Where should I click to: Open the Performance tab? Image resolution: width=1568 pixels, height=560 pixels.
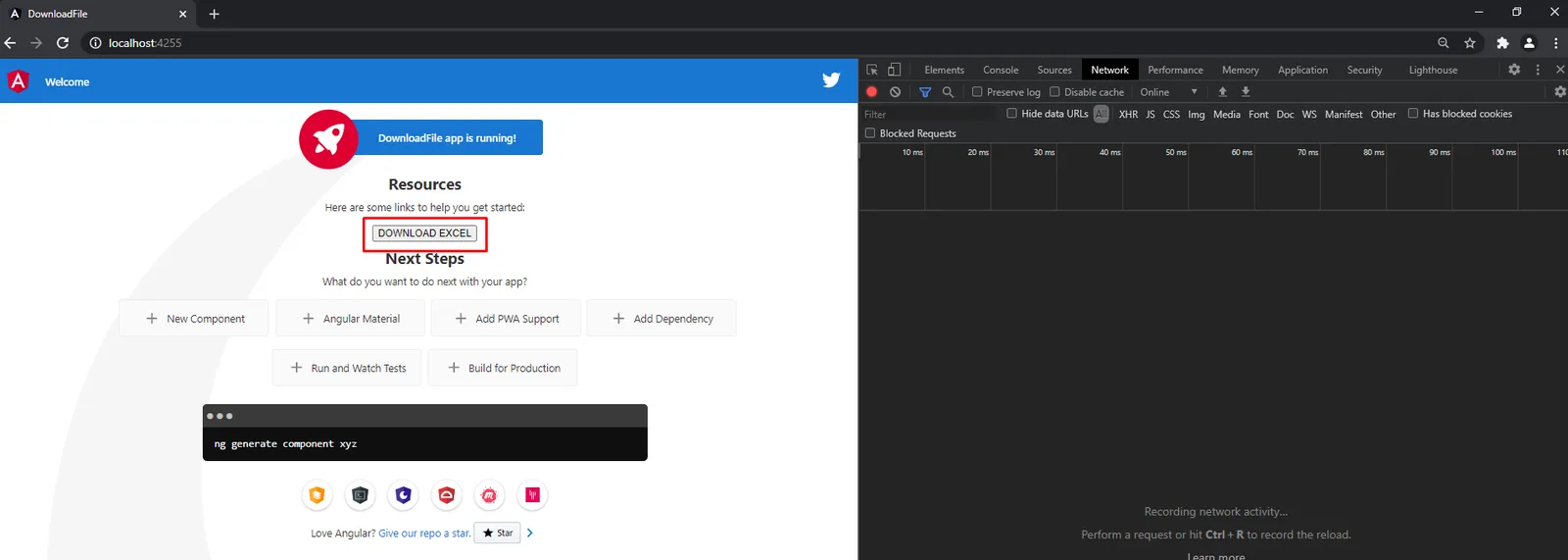pos(1175,70)
